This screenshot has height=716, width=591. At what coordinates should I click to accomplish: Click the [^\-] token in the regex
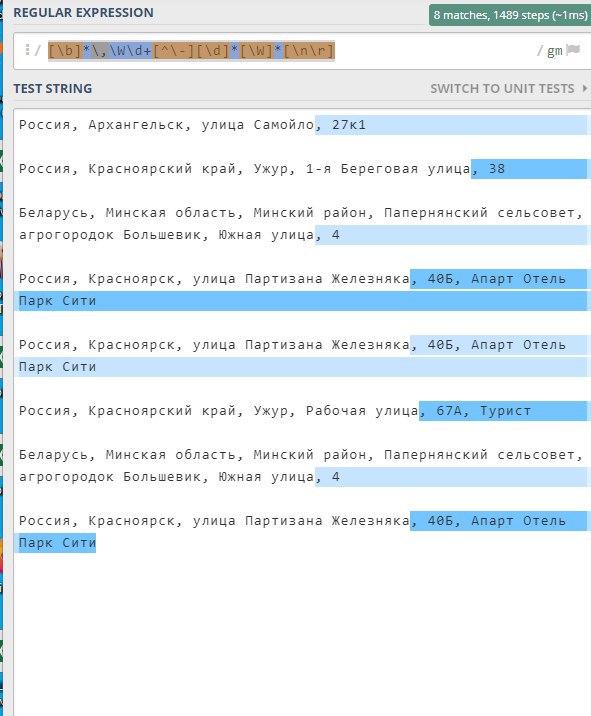(174, 50)
